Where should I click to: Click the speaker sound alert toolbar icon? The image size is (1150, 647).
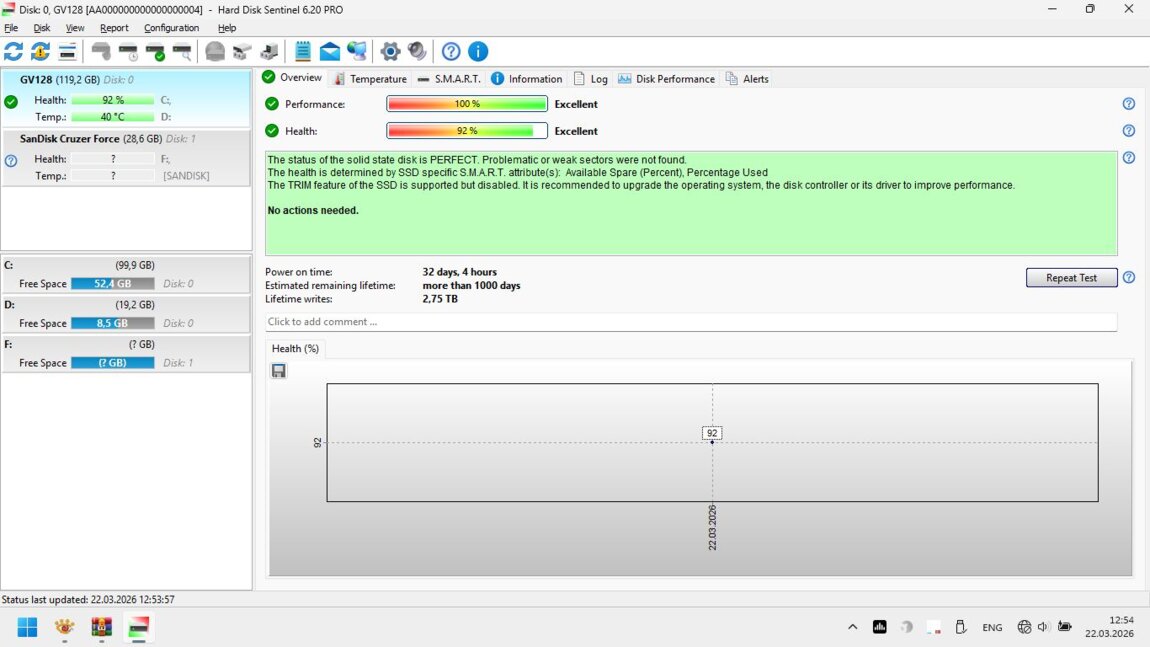coord(417,51)
